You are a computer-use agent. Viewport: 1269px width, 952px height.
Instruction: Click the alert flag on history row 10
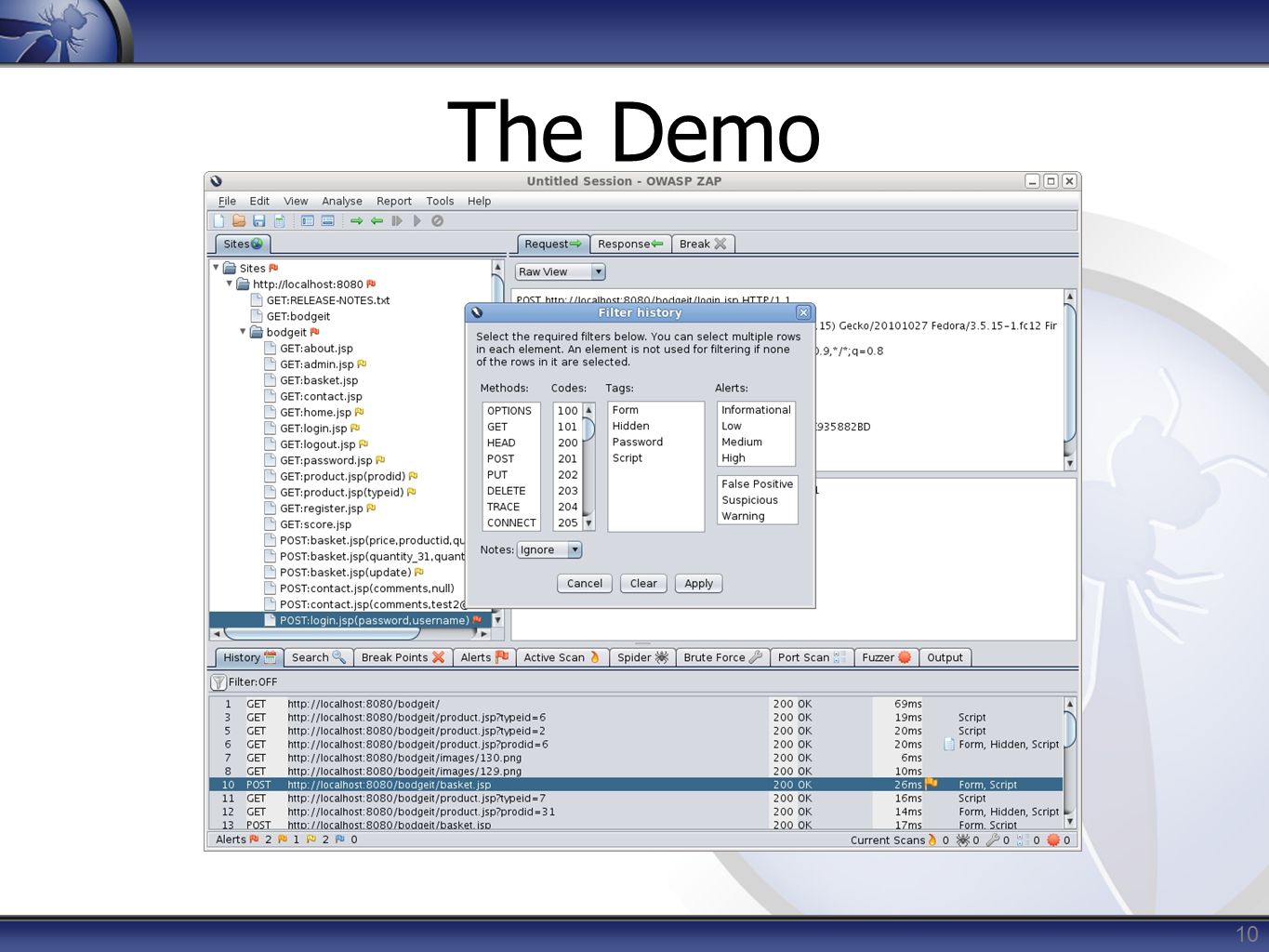point(932,785)
